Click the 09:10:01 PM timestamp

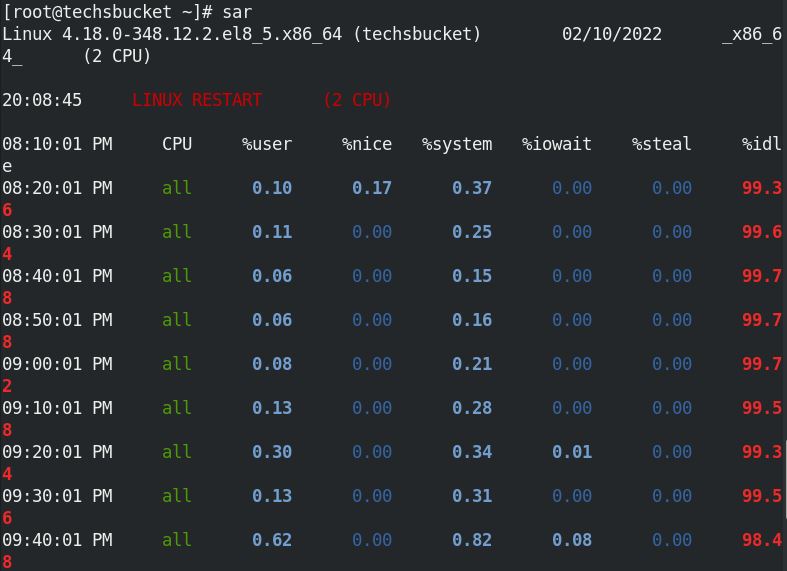click(x=57, y=408)
